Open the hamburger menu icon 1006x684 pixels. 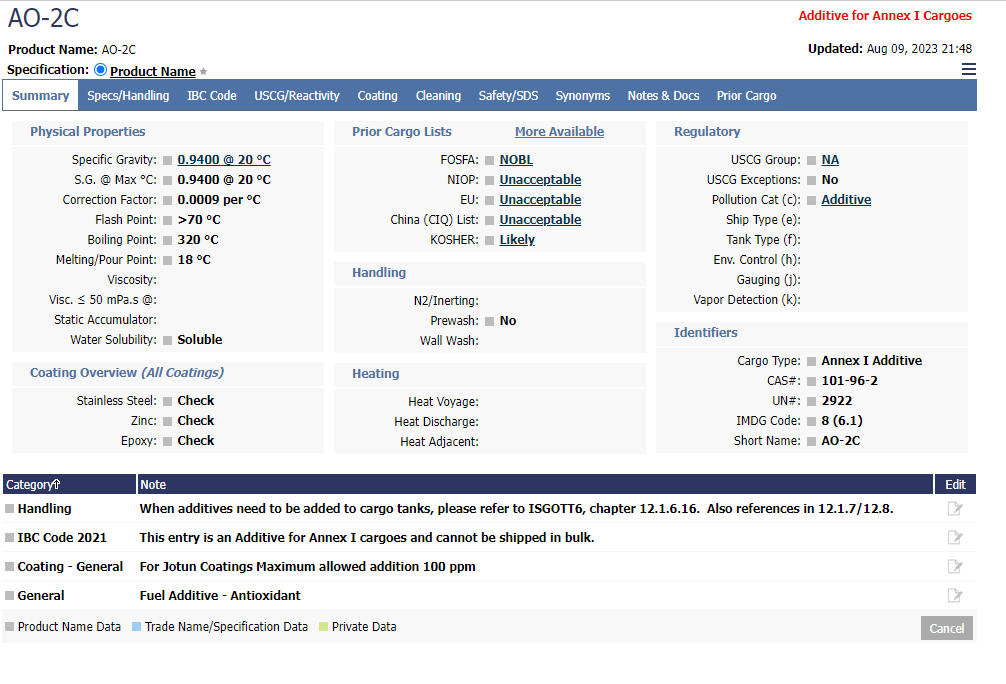[x=968, y=69]
